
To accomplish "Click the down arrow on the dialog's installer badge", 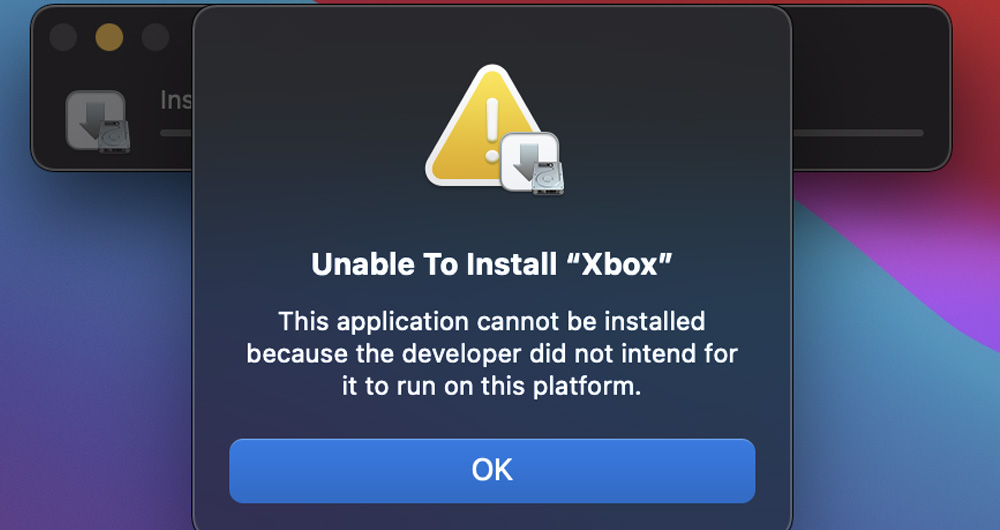I will click(525, 159).
